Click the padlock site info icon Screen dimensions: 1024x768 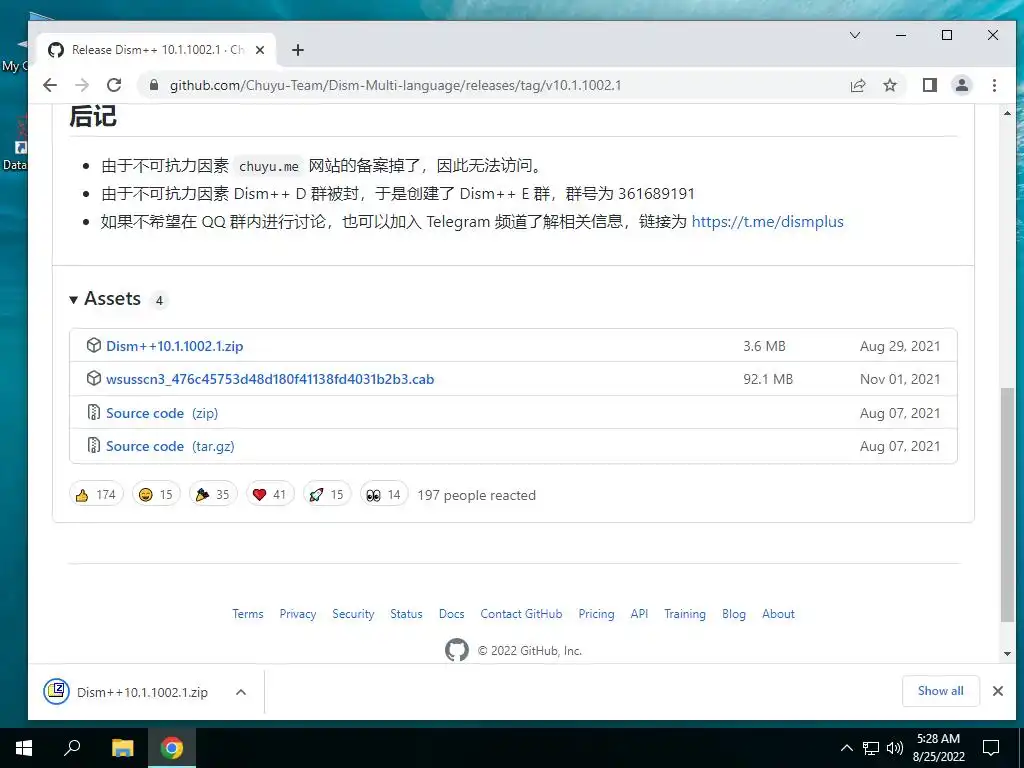pyautogui.click(x=154, y=85)
